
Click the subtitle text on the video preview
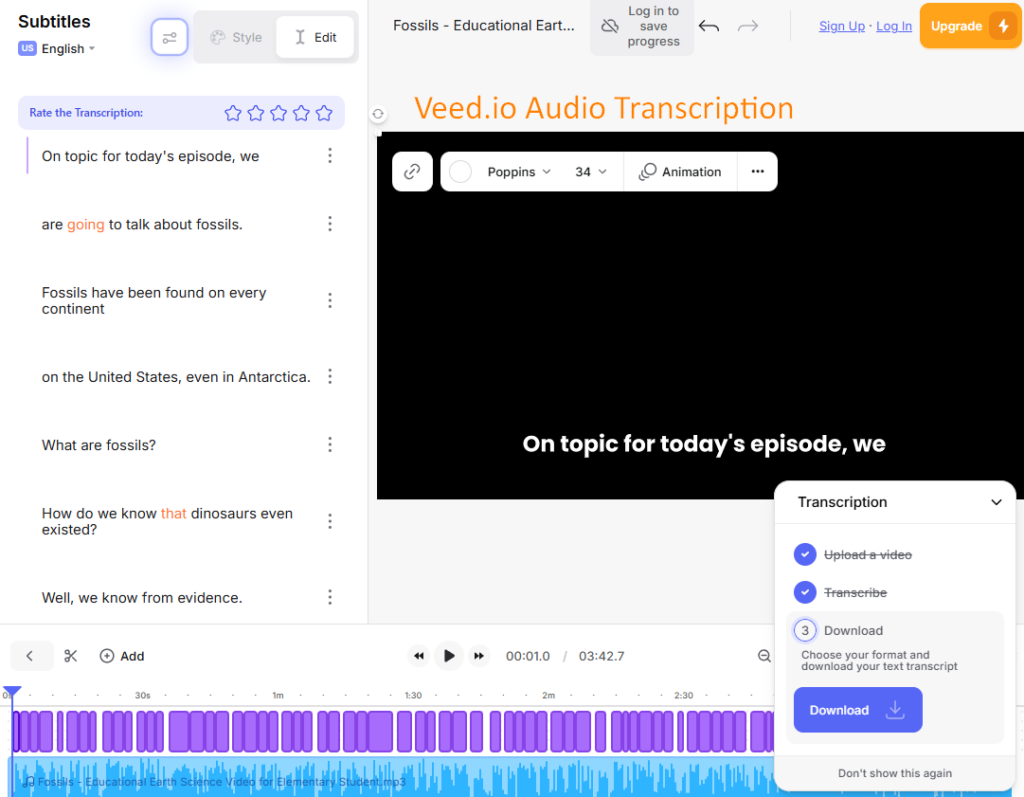pyautogui.click(x=703, y=444)
